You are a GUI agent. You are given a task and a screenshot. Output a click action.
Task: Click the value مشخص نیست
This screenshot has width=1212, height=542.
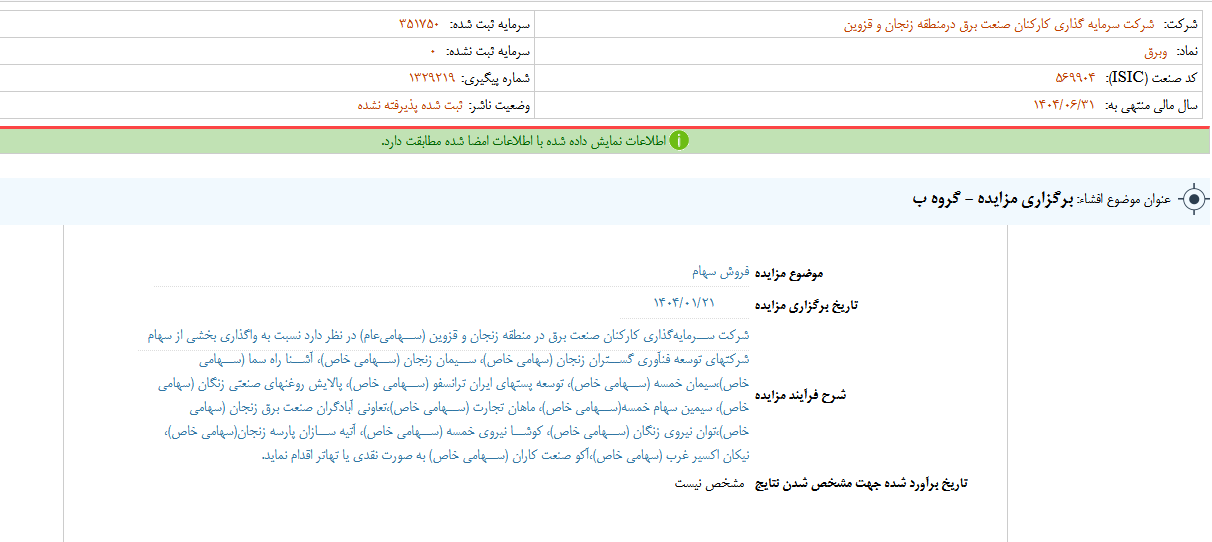click(710, 484)
